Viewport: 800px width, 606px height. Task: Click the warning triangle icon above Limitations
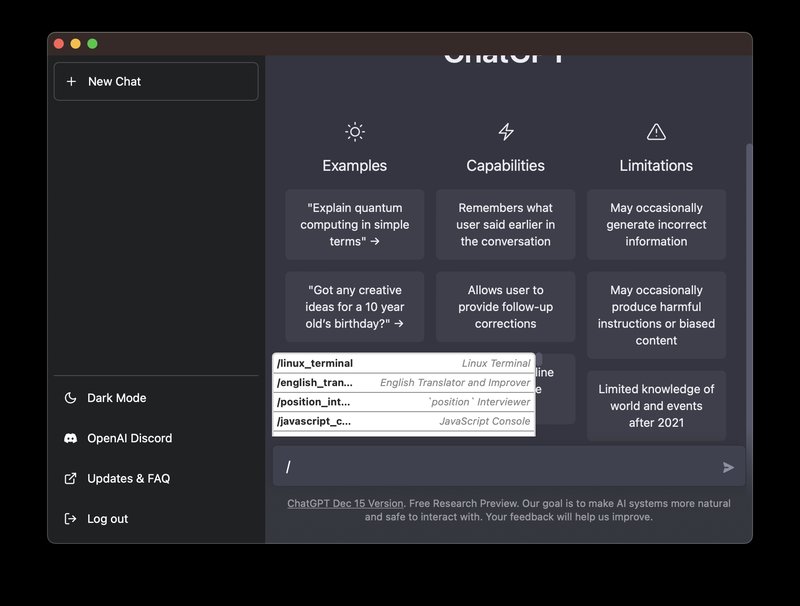point(656,132)
